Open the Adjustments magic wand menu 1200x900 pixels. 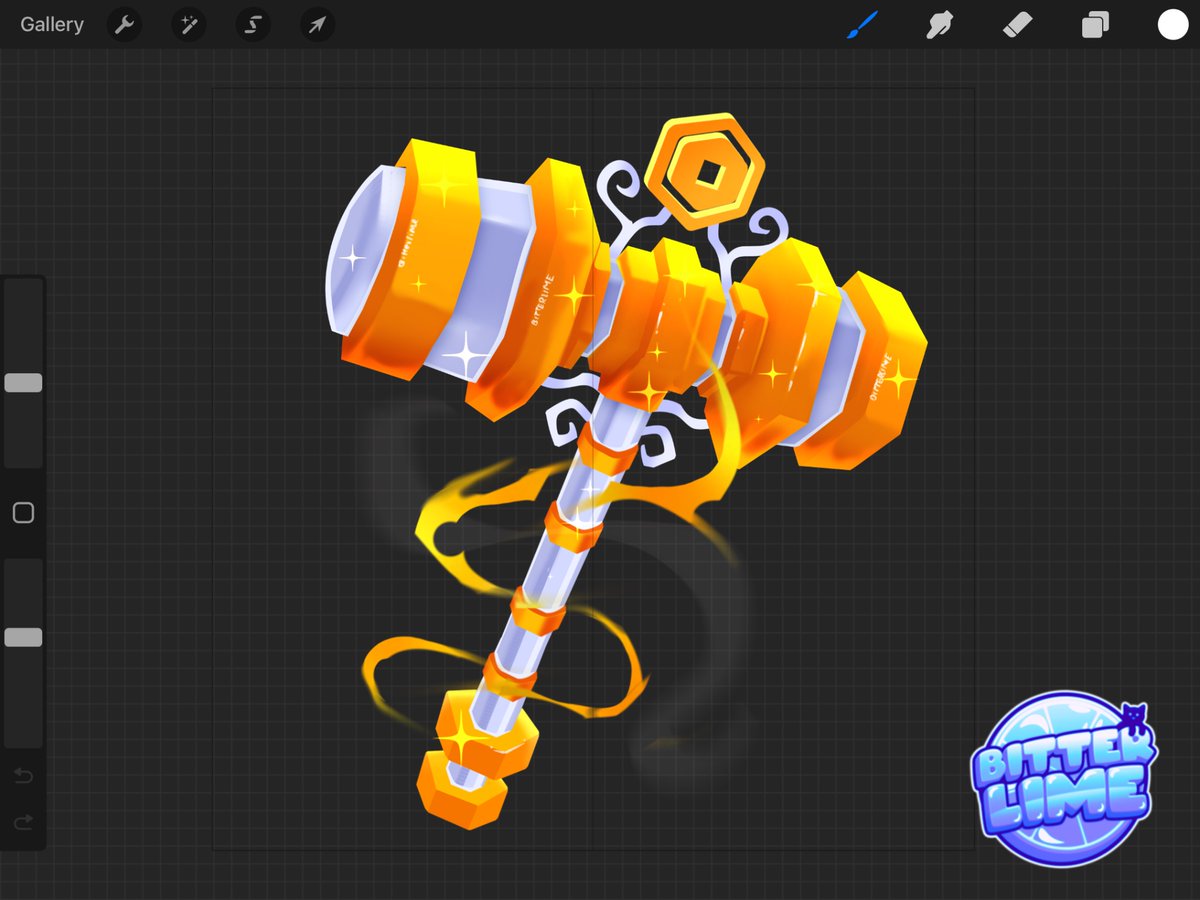188,25
